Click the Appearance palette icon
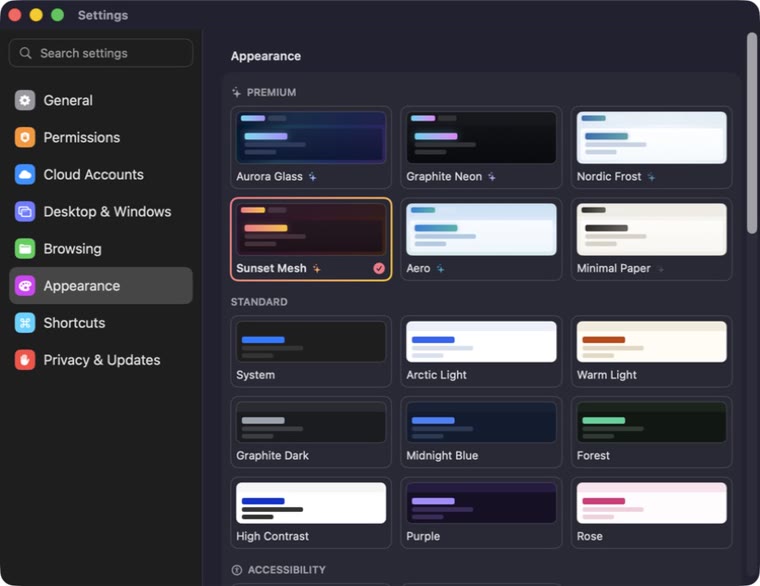Image resolution: width=760 pixels, height=586 pixels. (x=25, y=285)
